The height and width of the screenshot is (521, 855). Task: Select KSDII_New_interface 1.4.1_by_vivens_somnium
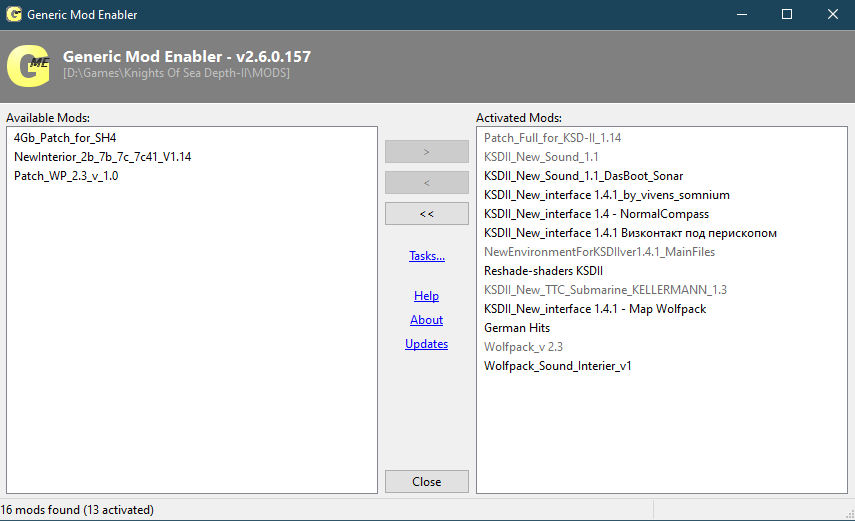[x=607, y=195]
